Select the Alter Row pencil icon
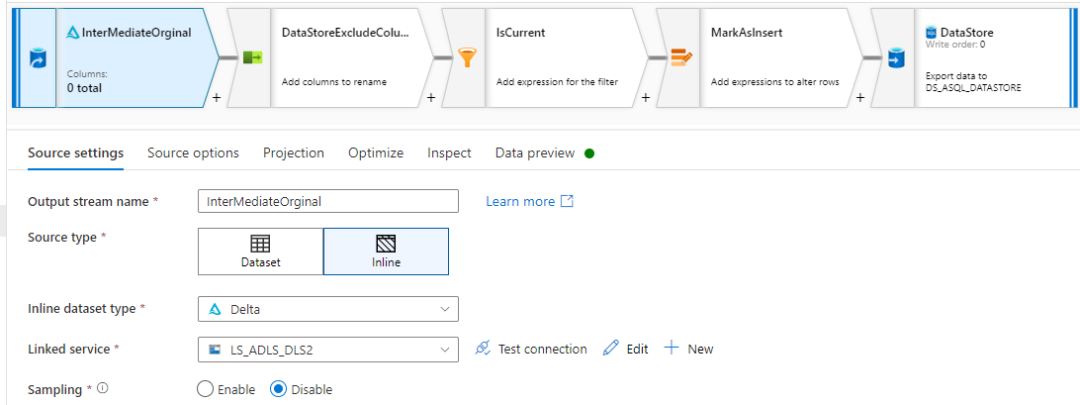The image size is (1080, 405). pyautogui.click(x=682, y=59)
